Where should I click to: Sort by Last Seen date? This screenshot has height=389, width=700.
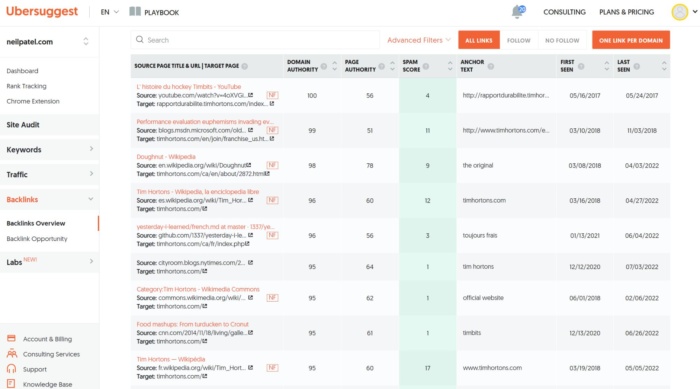[x=664, y=66]
